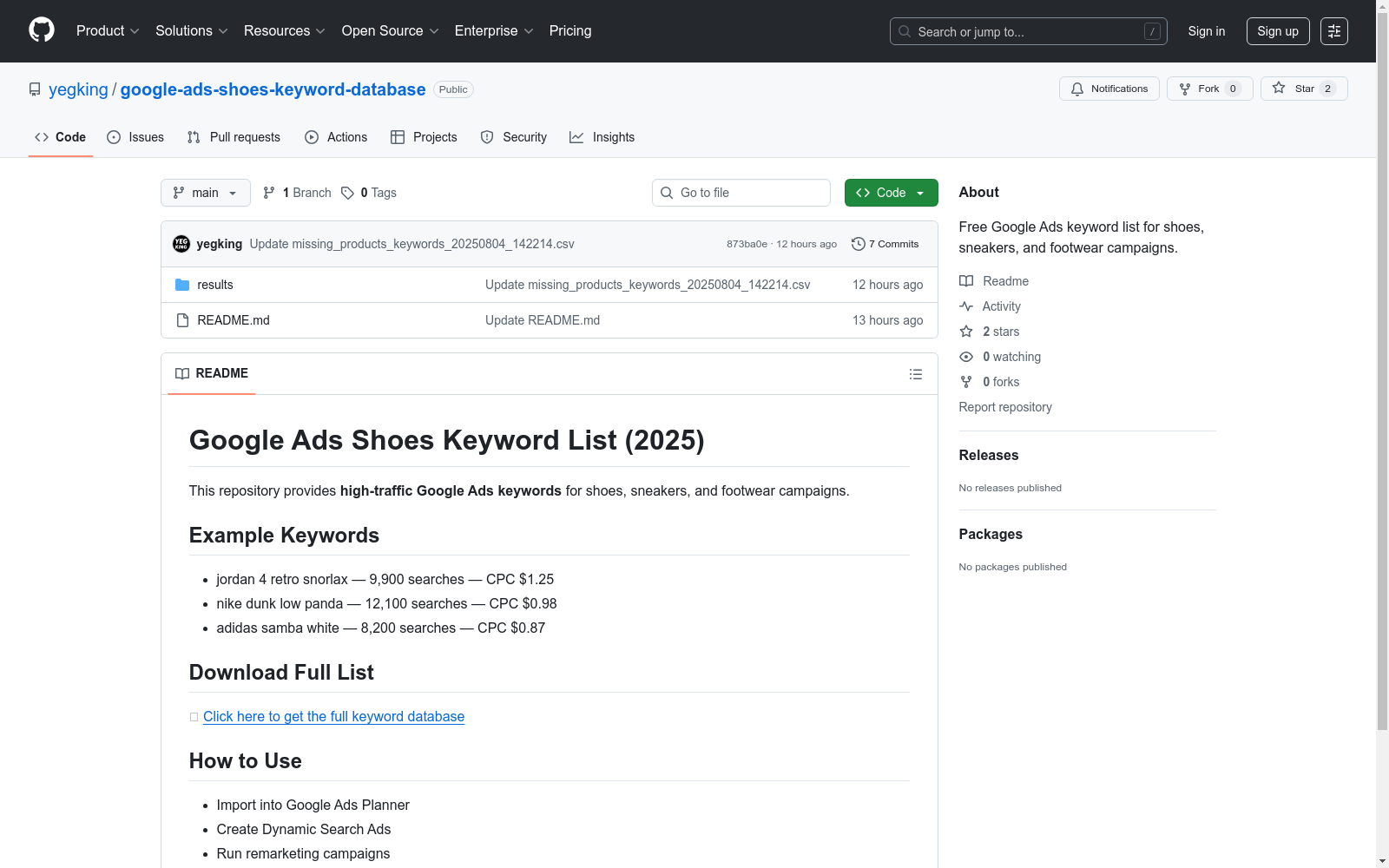View the 0 Tags link

[369, 193]
